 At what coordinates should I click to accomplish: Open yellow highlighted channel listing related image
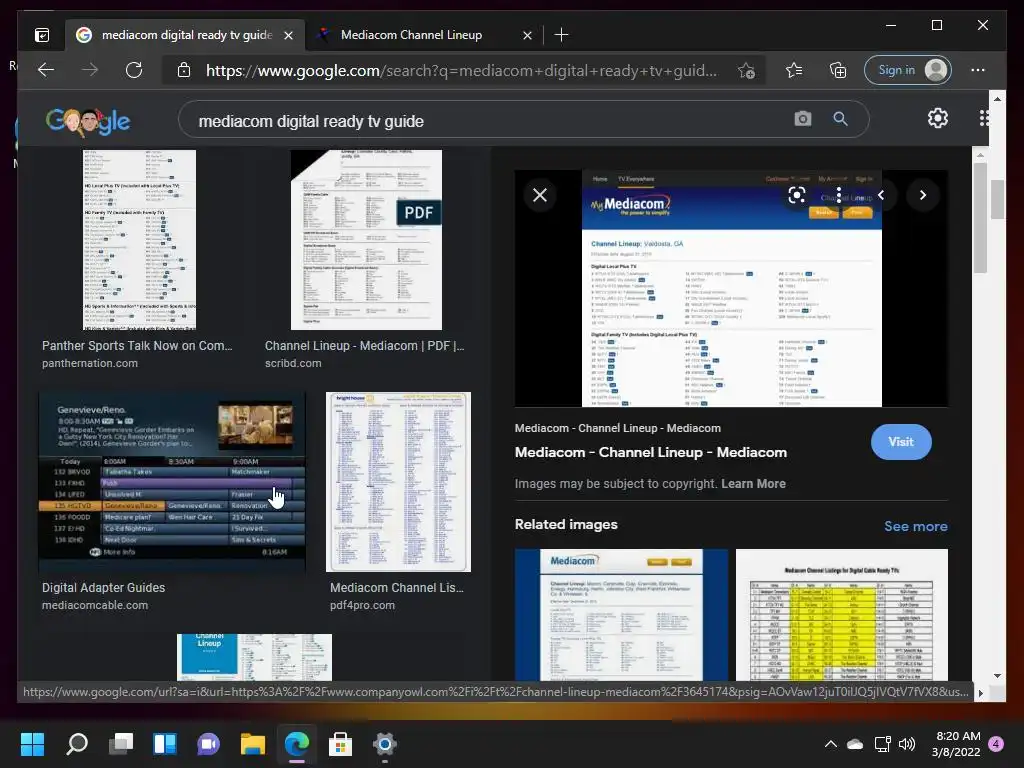click(842, 615)
